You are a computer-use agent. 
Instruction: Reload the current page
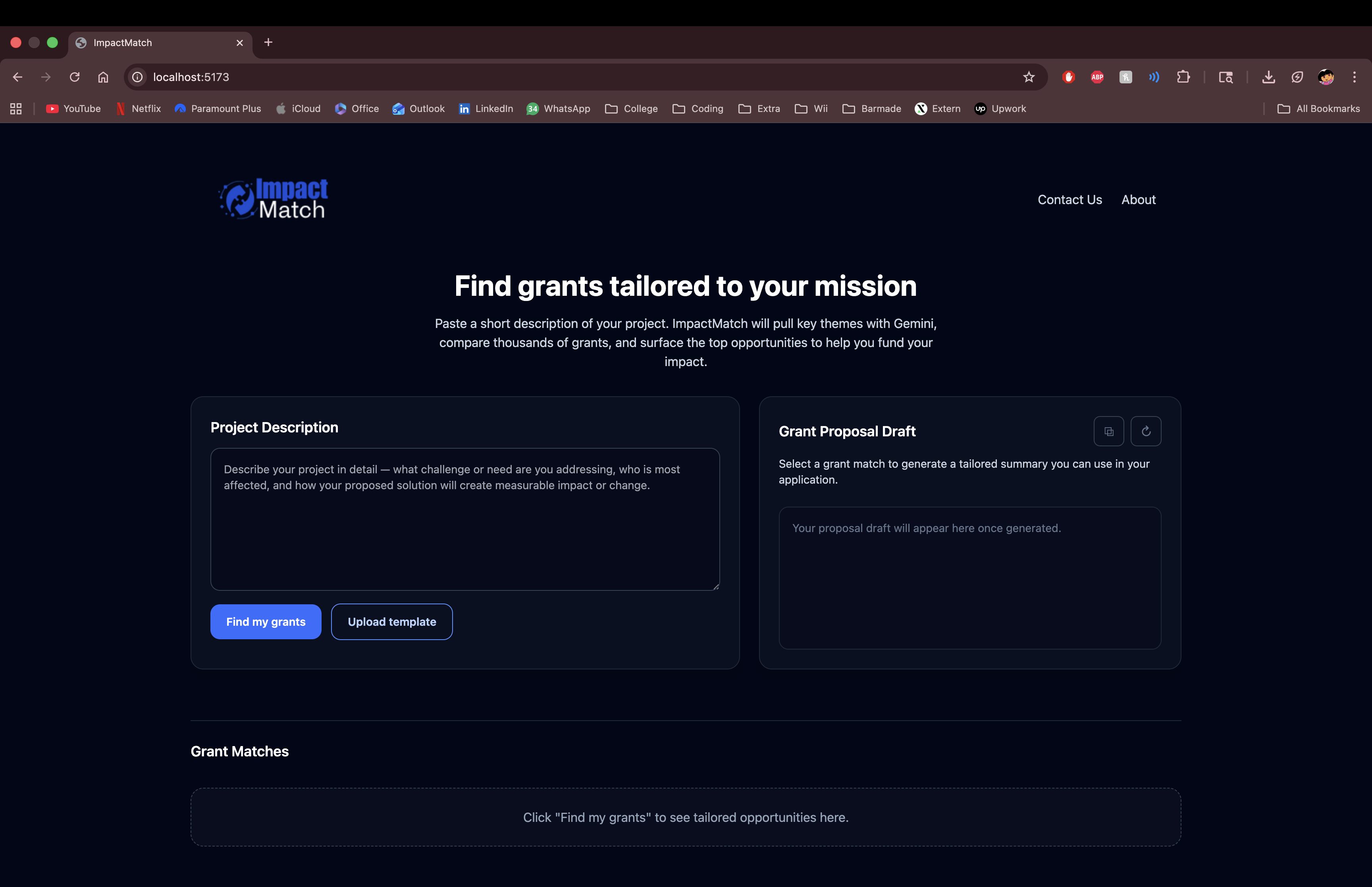[x=74, y=77]
